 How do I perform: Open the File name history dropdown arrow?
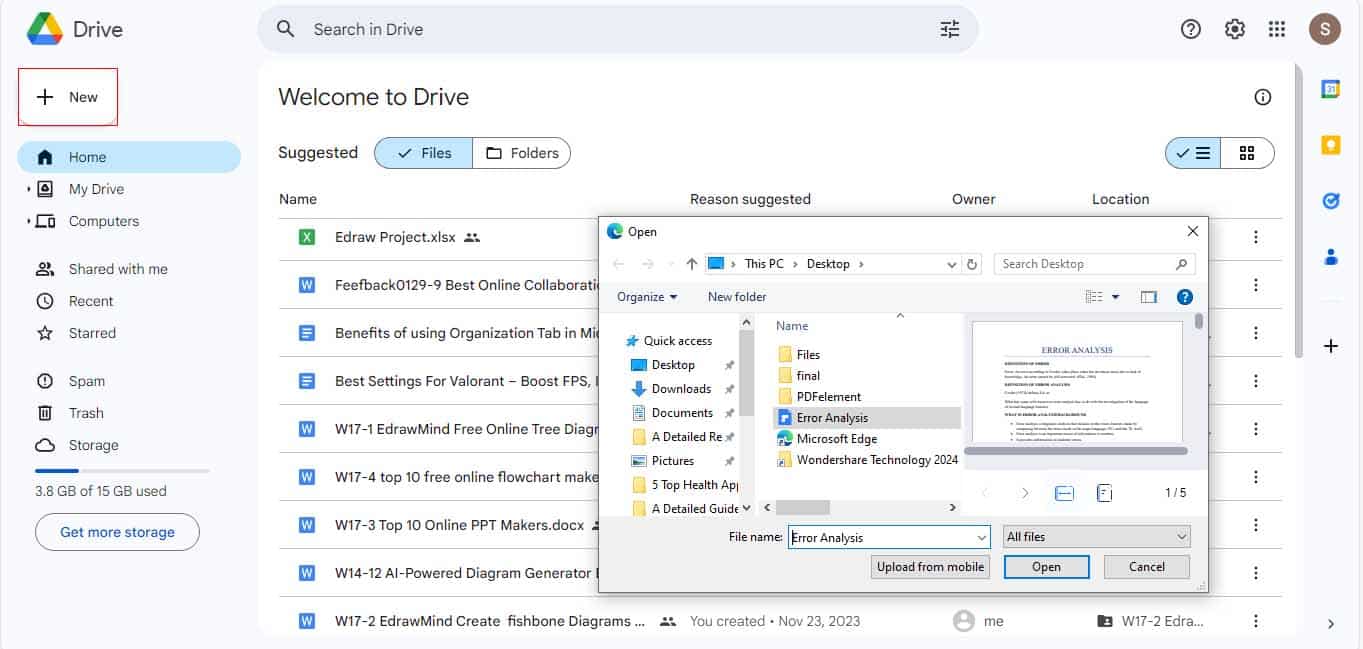click(x=981, y=537)
